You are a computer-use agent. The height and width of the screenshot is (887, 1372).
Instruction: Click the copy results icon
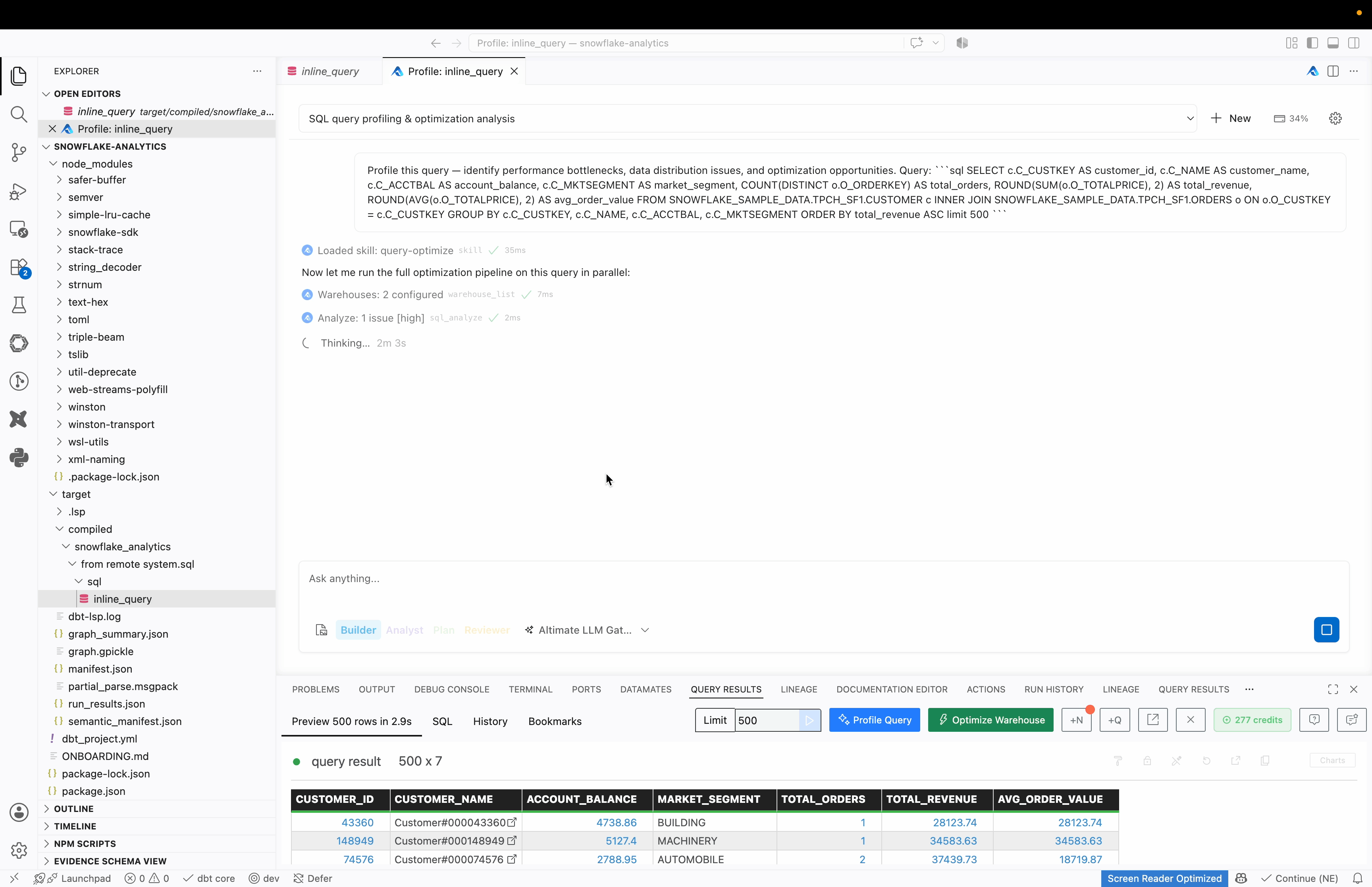pyautogui.click(x=1265, y=761)
